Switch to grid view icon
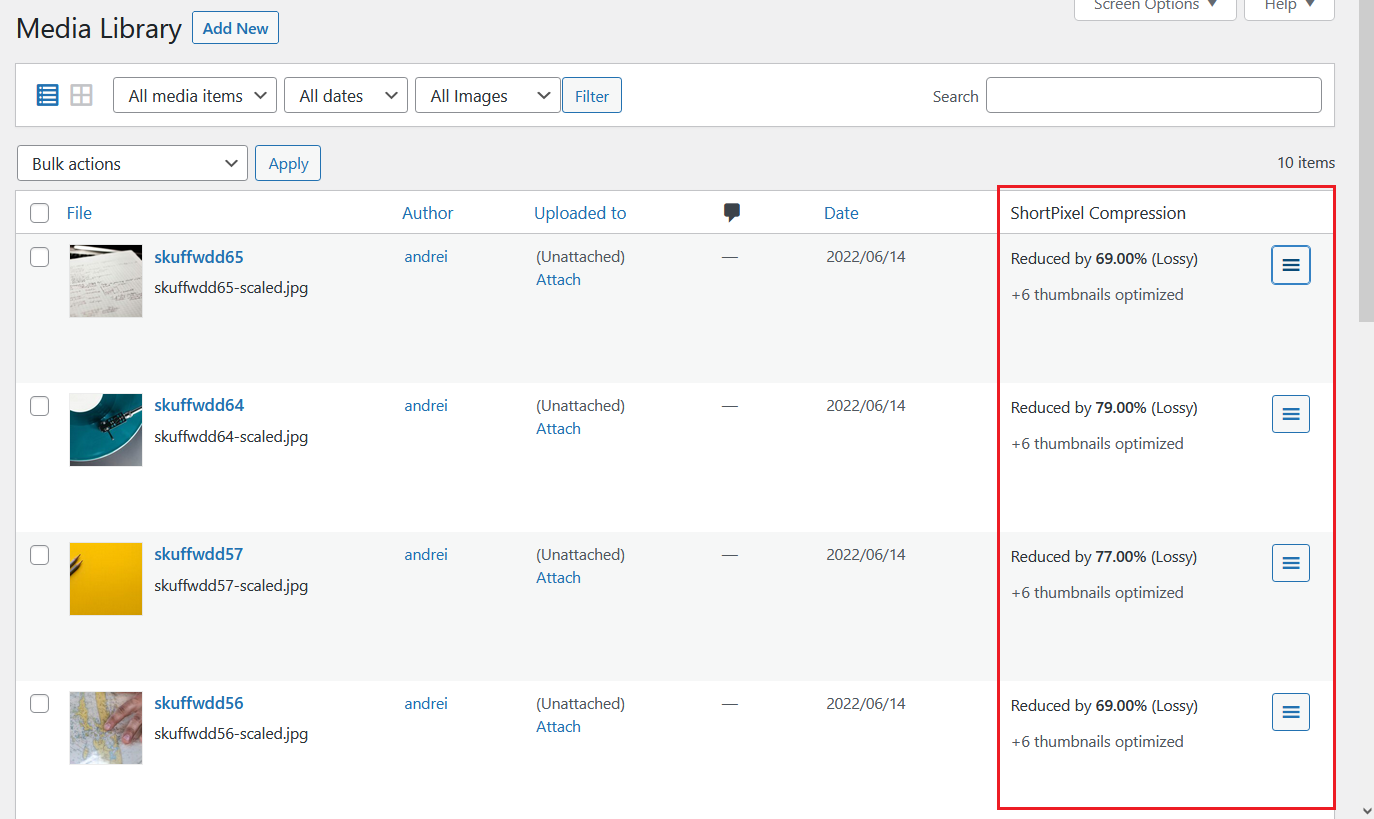 coord(81,95)
